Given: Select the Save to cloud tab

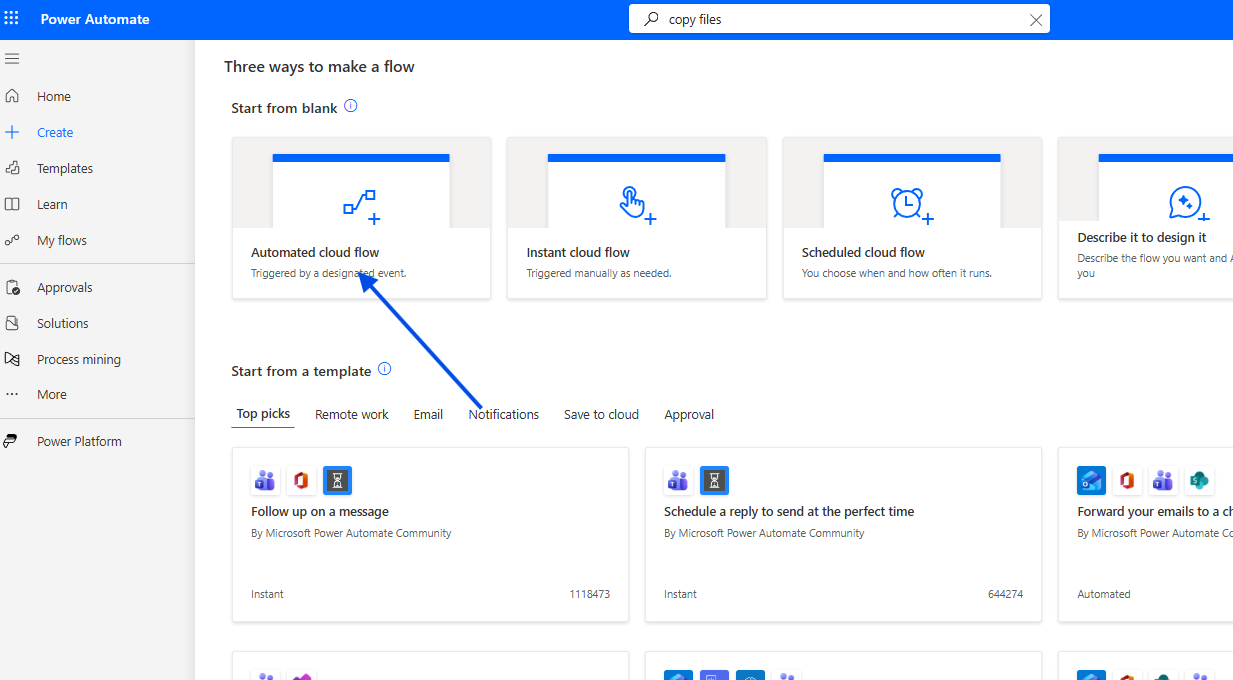Looking at the screenshot, I should [601, 414].
